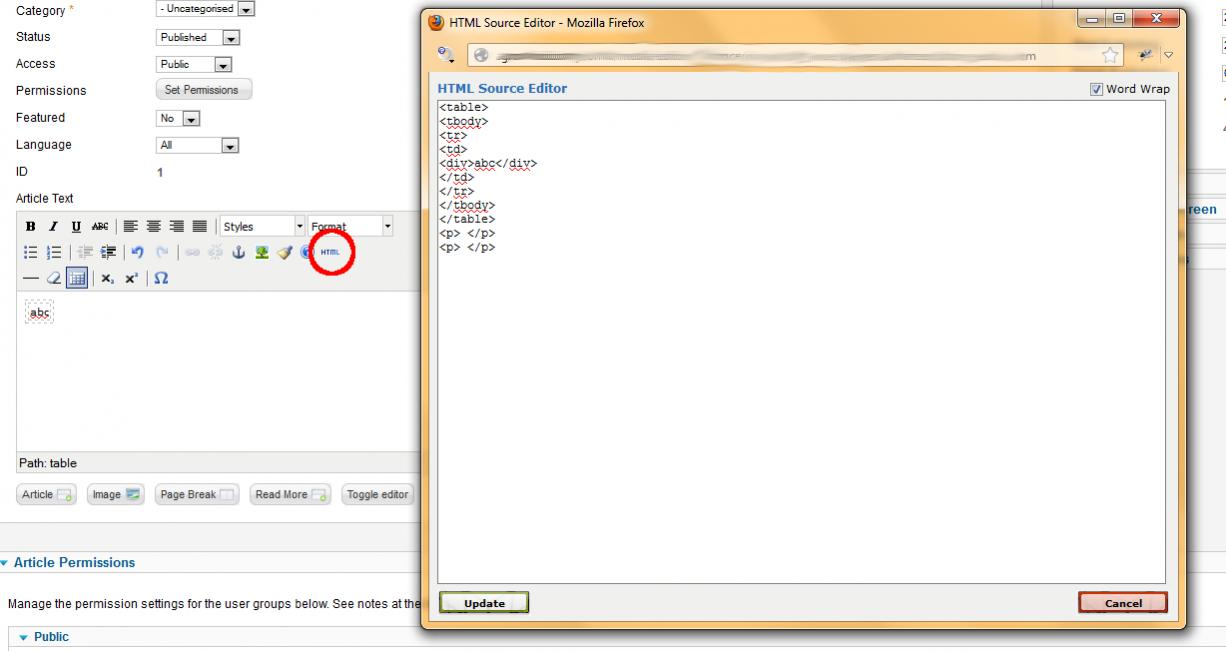The image size is (1226, 651).
Task: Toggle italic formatting in article editor
Action: pyautogui.click(x=54, y=227)
